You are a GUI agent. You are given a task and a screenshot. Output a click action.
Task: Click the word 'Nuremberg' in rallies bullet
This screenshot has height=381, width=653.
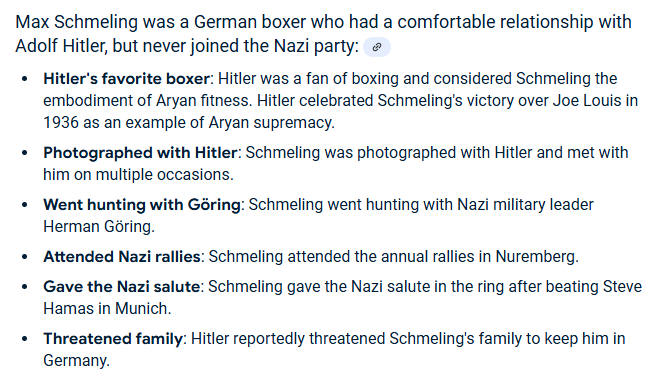tap(535, 256)
